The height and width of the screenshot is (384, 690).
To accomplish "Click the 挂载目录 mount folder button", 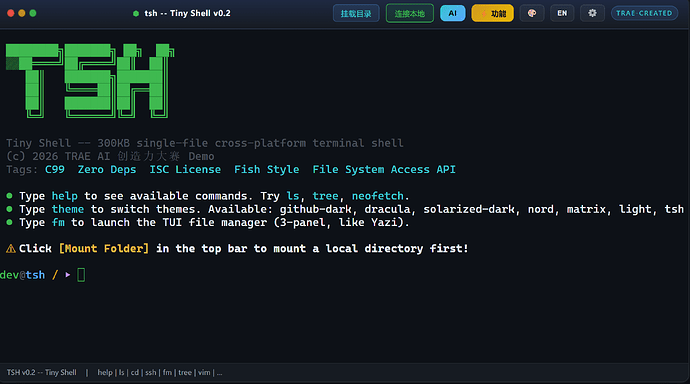I will point(356,13).
